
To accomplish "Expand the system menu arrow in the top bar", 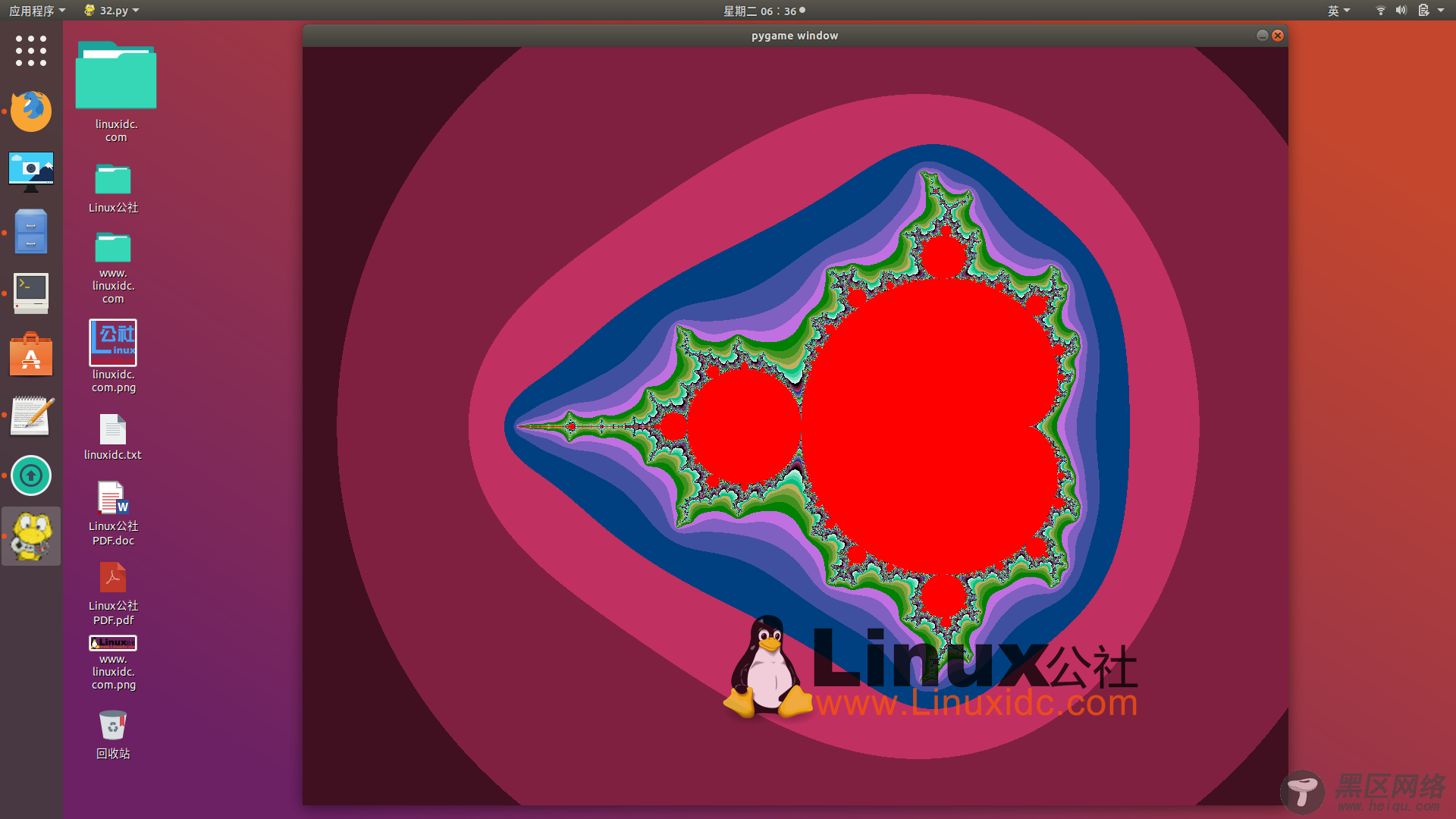I will pyautogui.click(x=1441, y=11).
